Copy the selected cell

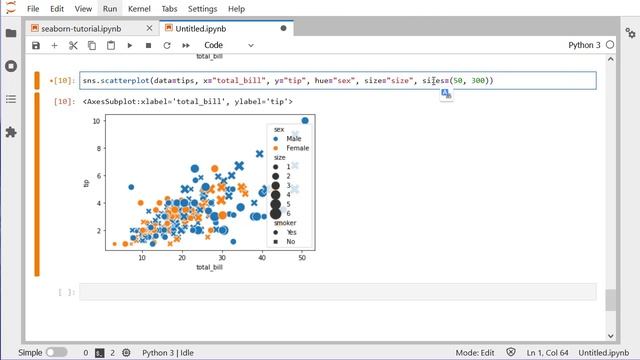tap(92, 45)
